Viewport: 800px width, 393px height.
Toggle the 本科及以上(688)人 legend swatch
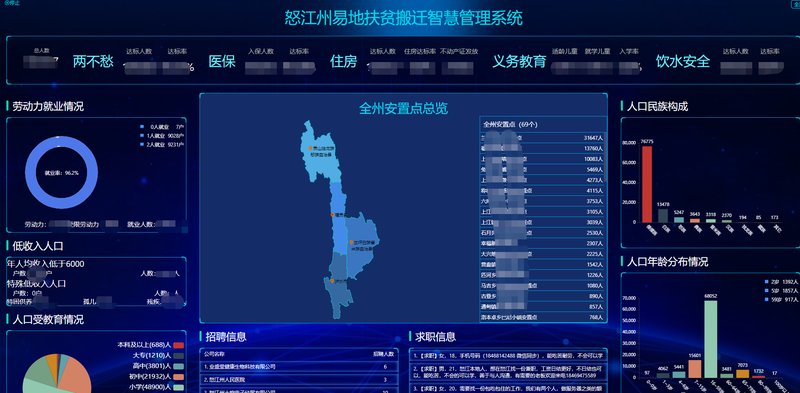[x=179, y=346]
